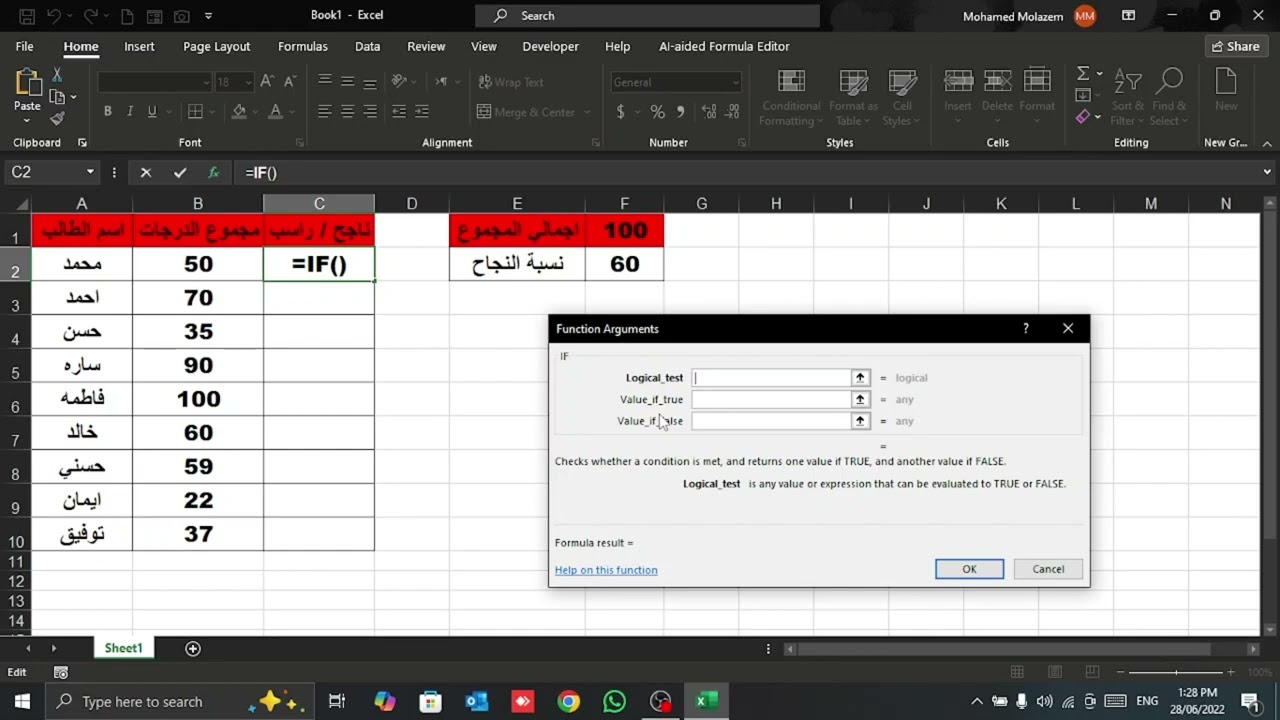Open Excel from the Windows taskbar
The image size is (1280, 720).
[x=706, y=701]
